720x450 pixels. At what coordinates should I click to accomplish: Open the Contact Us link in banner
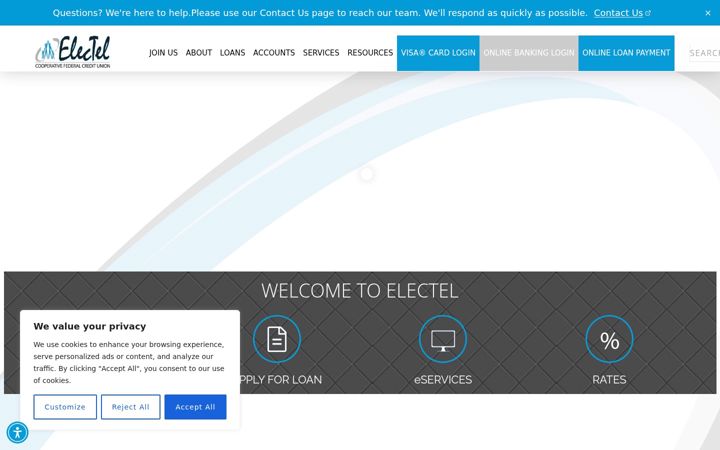622,13
